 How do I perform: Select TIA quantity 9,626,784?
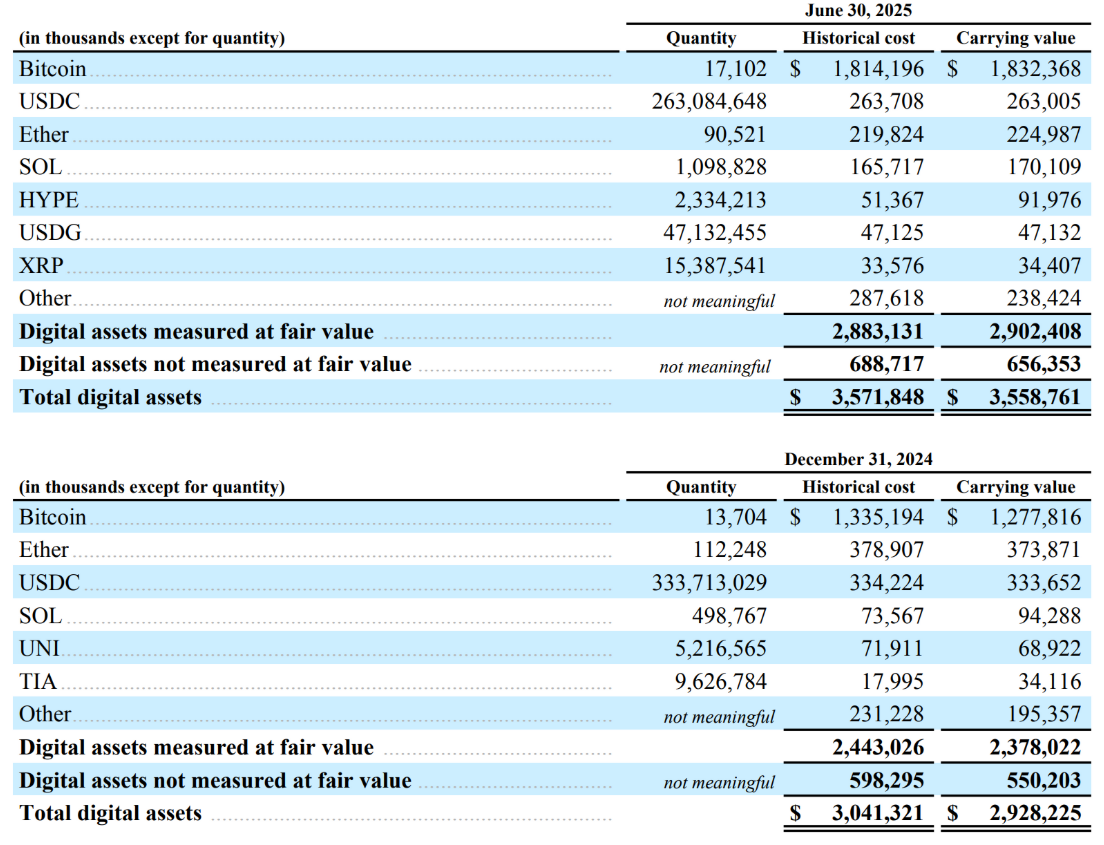coord(720,682)
